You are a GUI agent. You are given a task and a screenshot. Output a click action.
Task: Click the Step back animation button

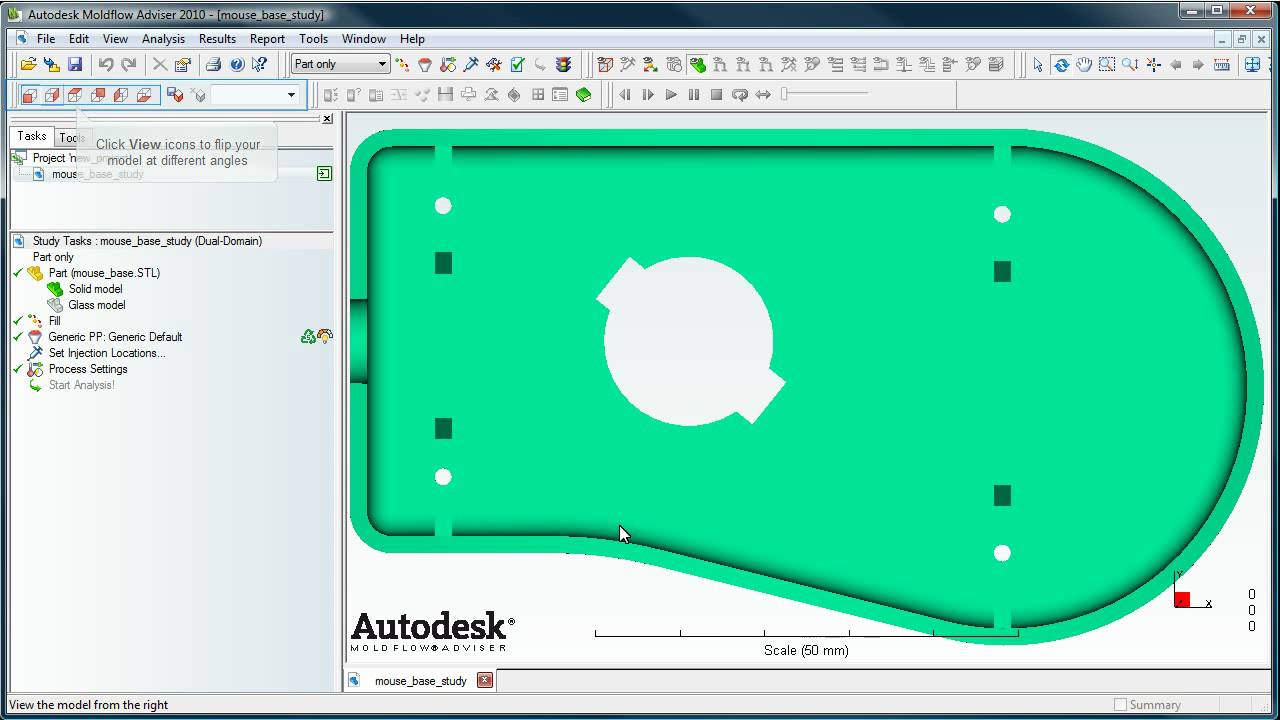625,95
